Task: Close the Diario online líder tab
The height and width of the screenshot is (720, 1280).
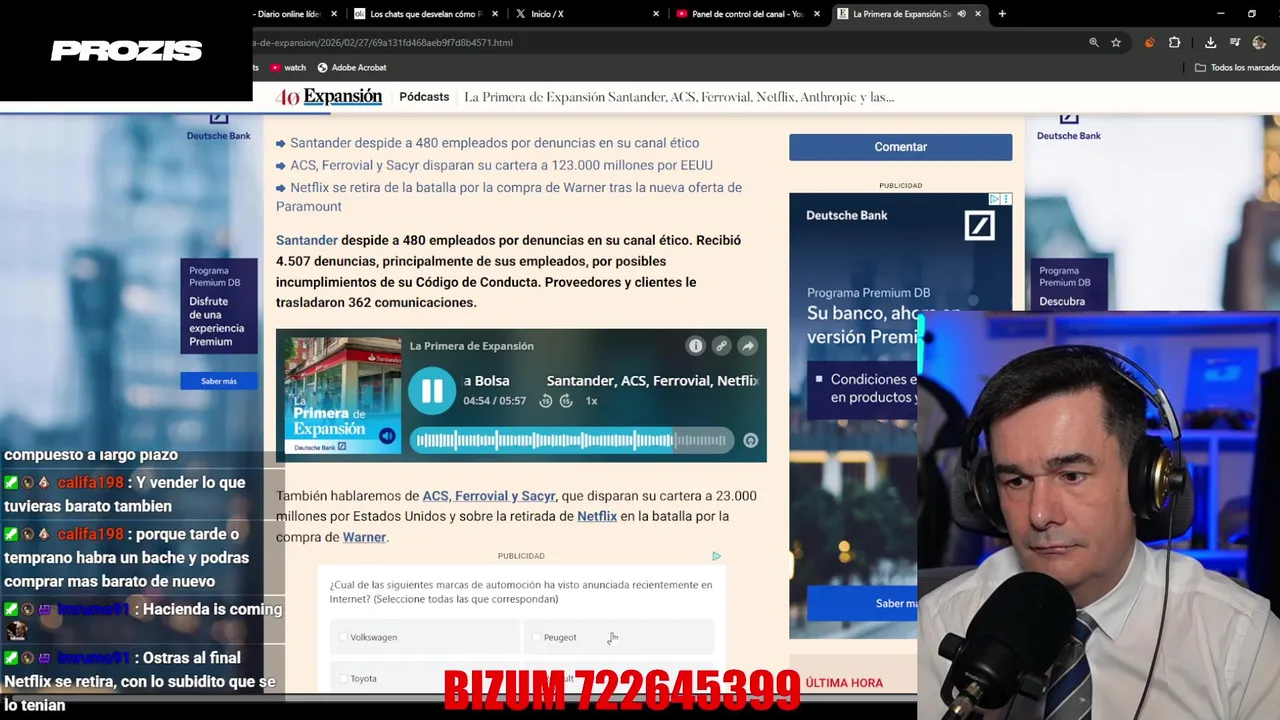Action: point(334,14)
